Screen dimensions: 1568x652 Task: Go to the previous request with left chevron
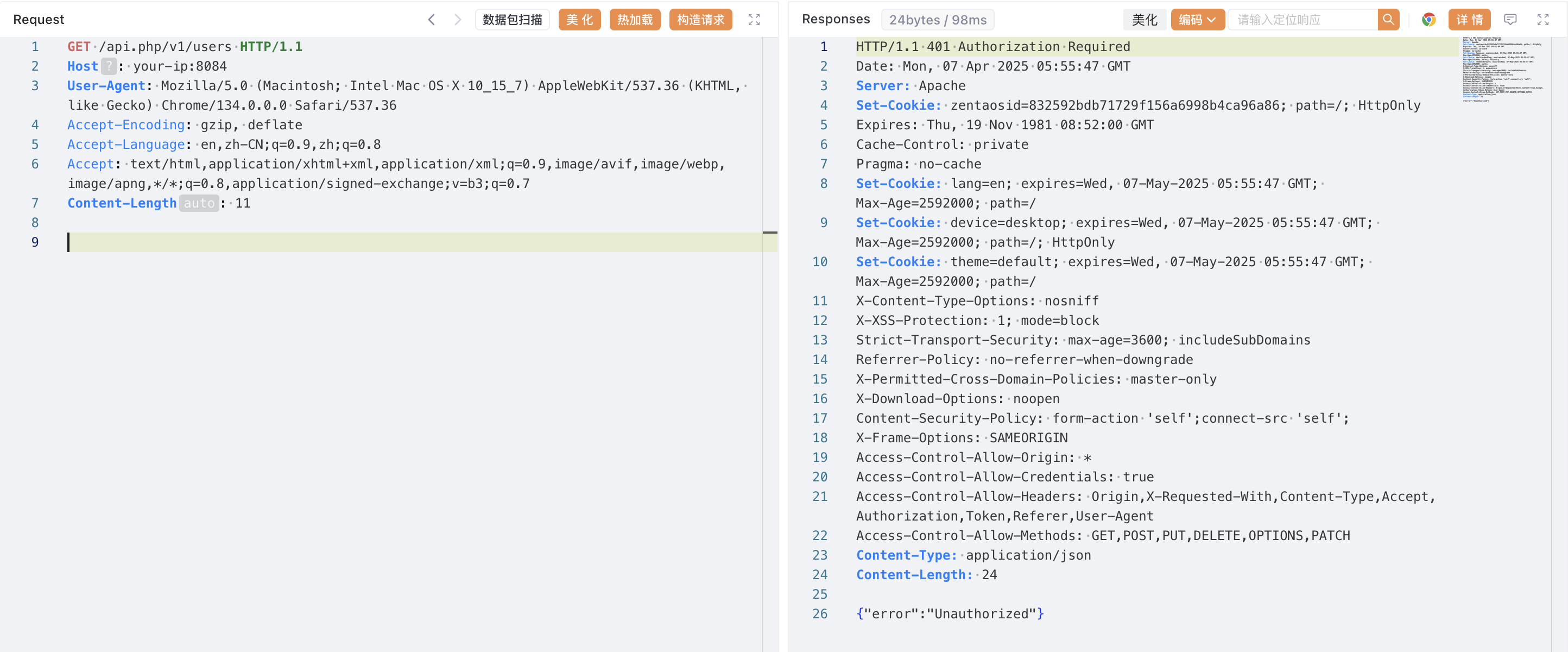click(431, 20)
